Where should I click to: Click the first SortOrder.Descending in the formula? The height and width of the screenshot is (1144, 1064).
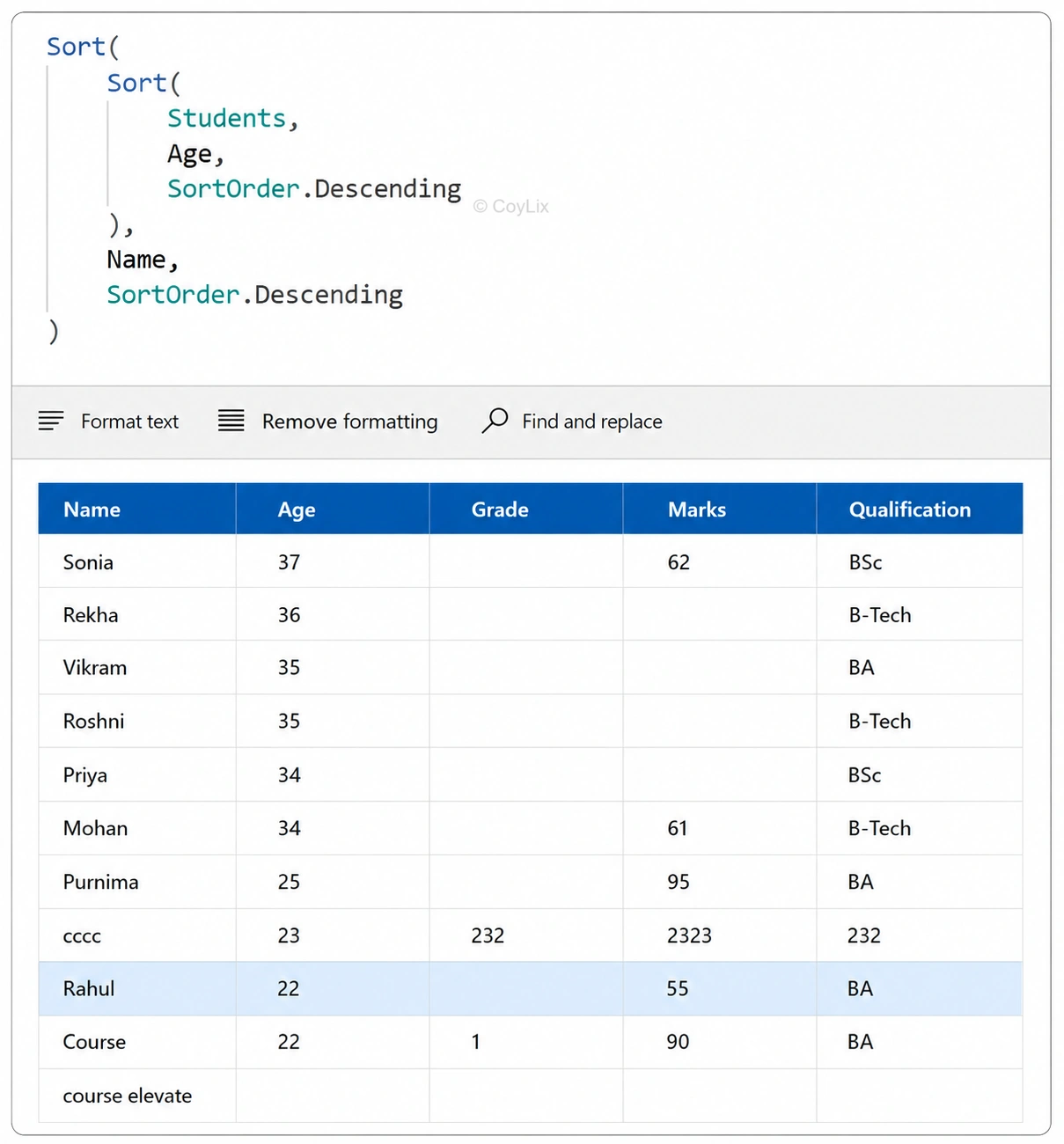314,189
